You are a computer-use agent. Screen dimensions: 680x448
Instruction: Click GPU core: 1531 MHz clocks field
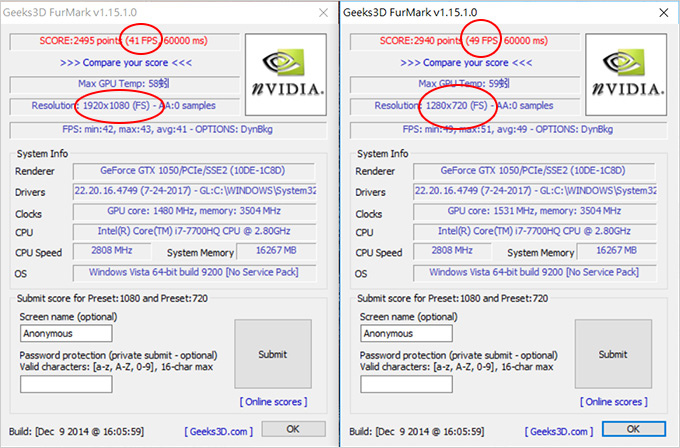click(x=535, y=211)
